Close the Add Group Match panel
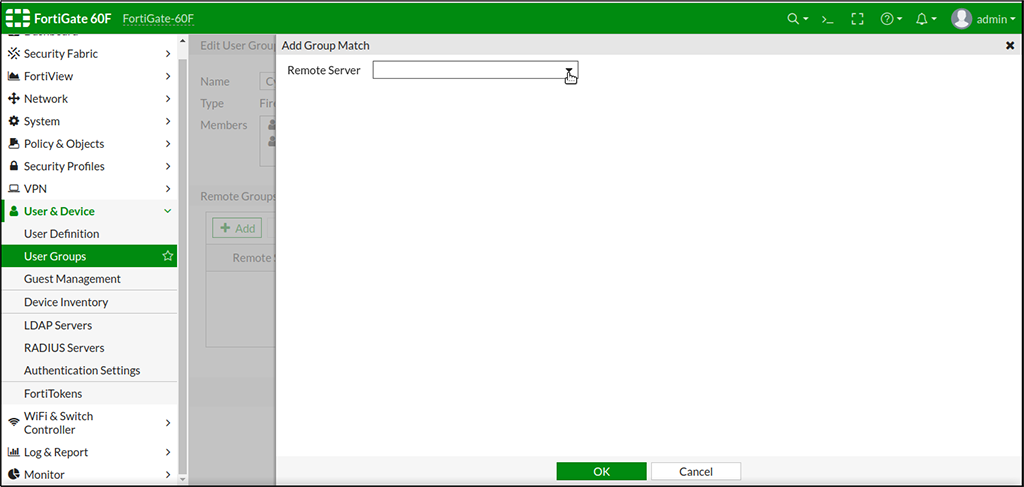Screen dimensions: 1024x487 point(1009,46)
